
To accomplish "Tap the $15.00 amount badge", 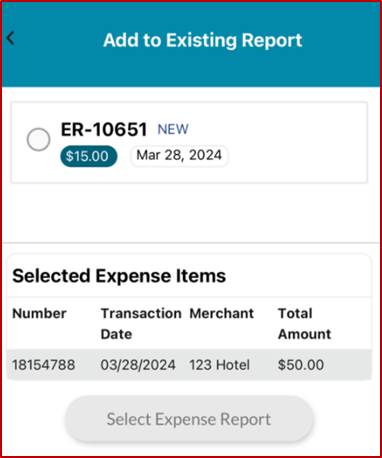I will [89, 156].
